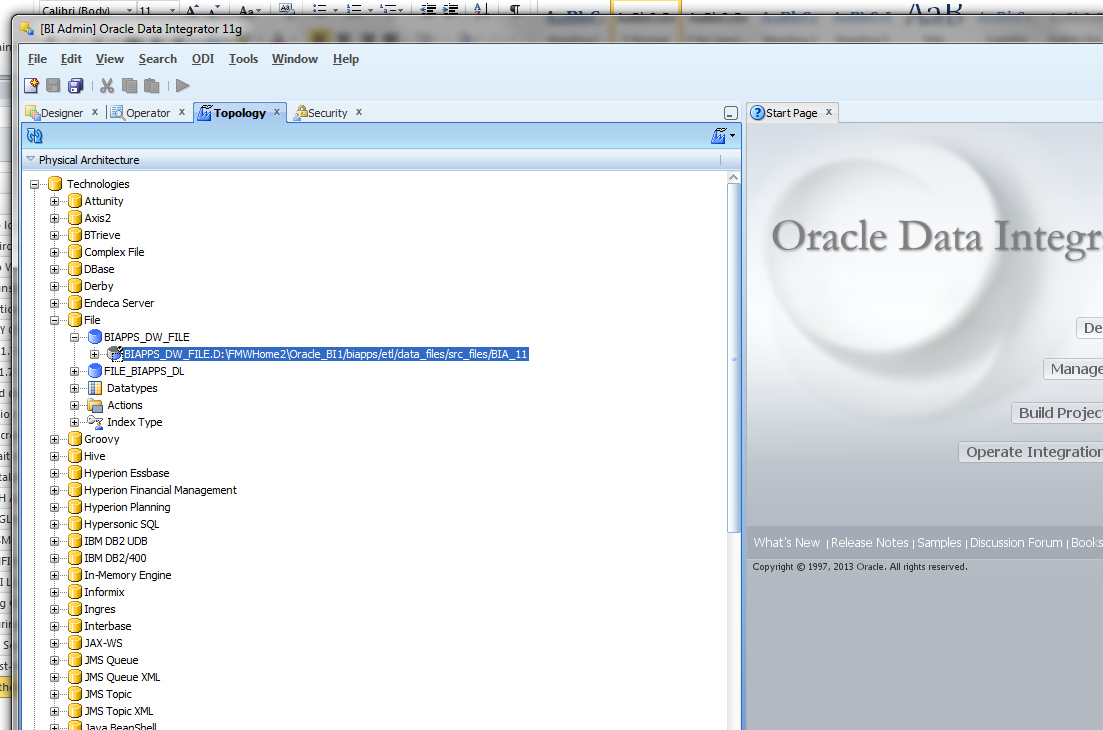Click the Paste toolbar icon
The image size is (1103, 730).
[x=151, y=86]
